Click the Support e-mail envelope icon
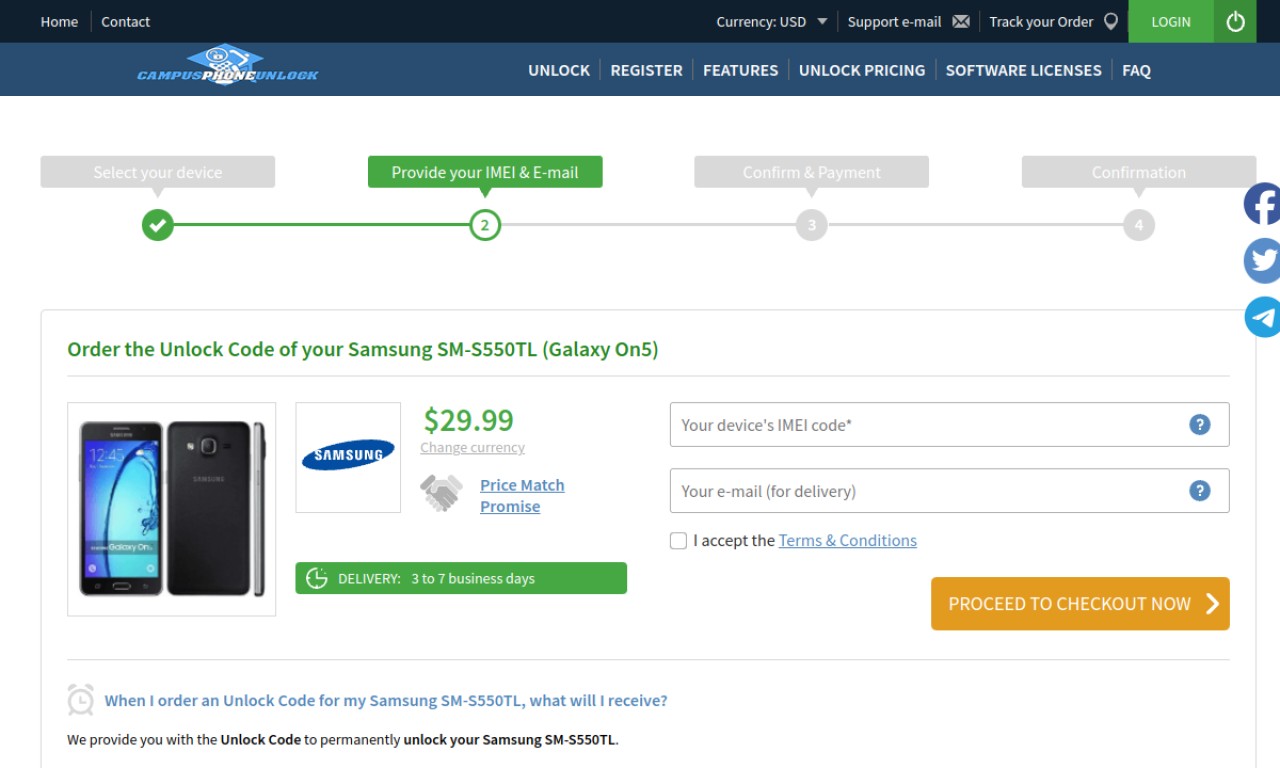The image size is (1280, 768). click(961, 21)
